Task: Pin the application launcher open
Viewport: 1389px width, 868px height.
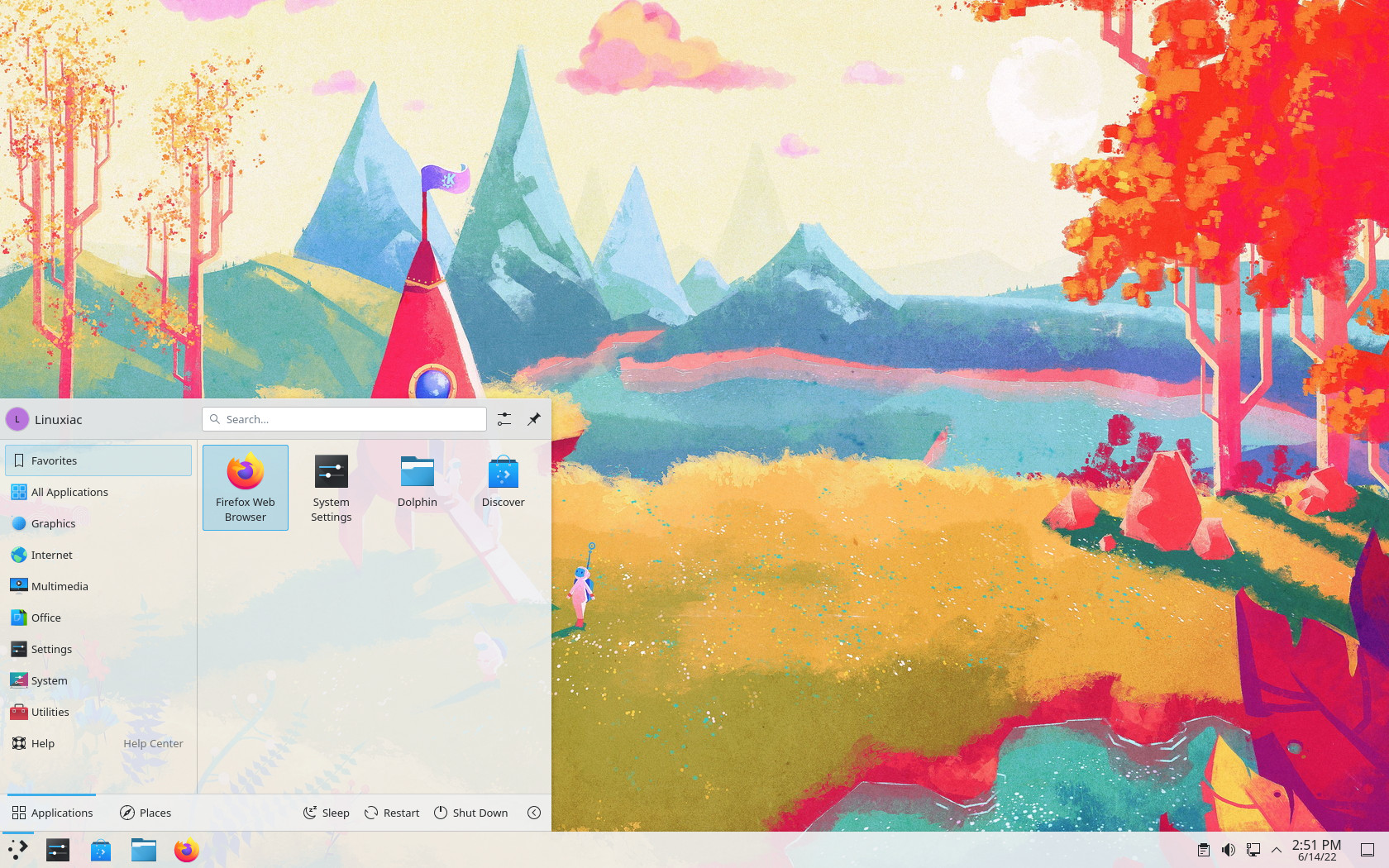Action: pyautogui.click(x=534, y=419)
